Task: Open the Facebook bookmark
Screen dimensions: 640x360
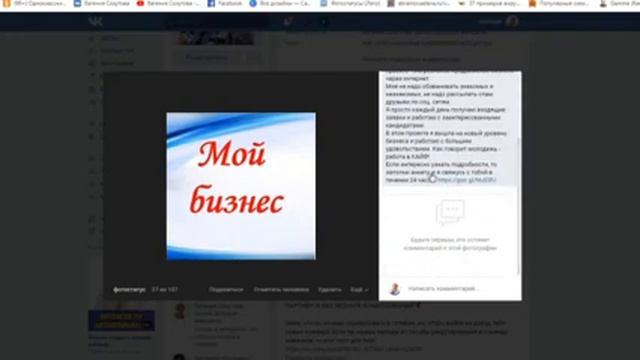Action: pyautogui.click(x=225, y=3)
